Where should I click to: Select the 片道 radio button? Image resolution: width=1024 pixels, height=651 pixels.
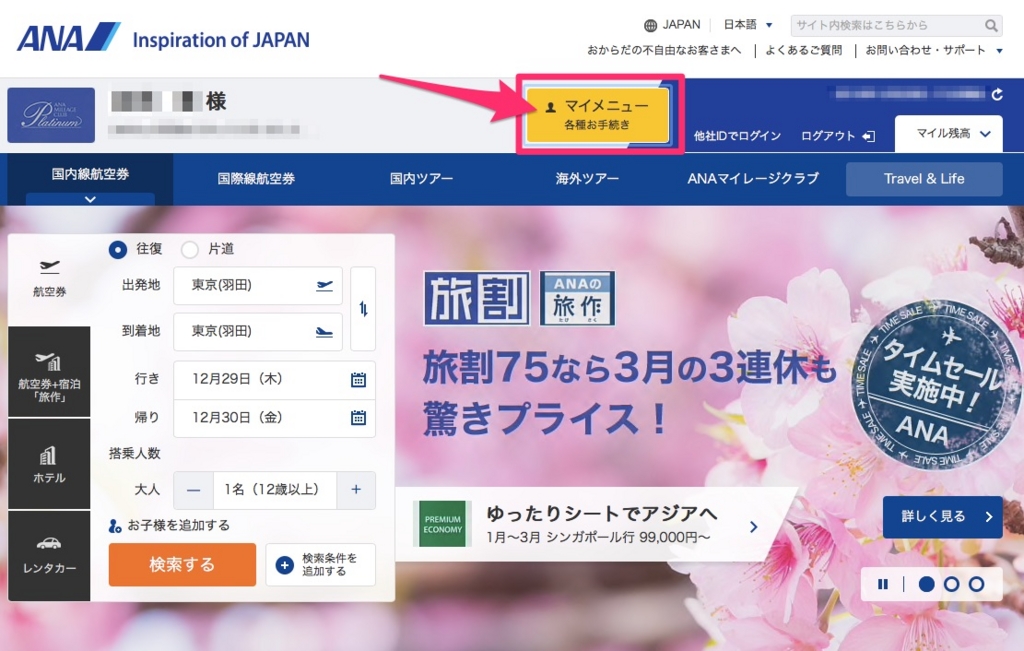pos(189,249)
